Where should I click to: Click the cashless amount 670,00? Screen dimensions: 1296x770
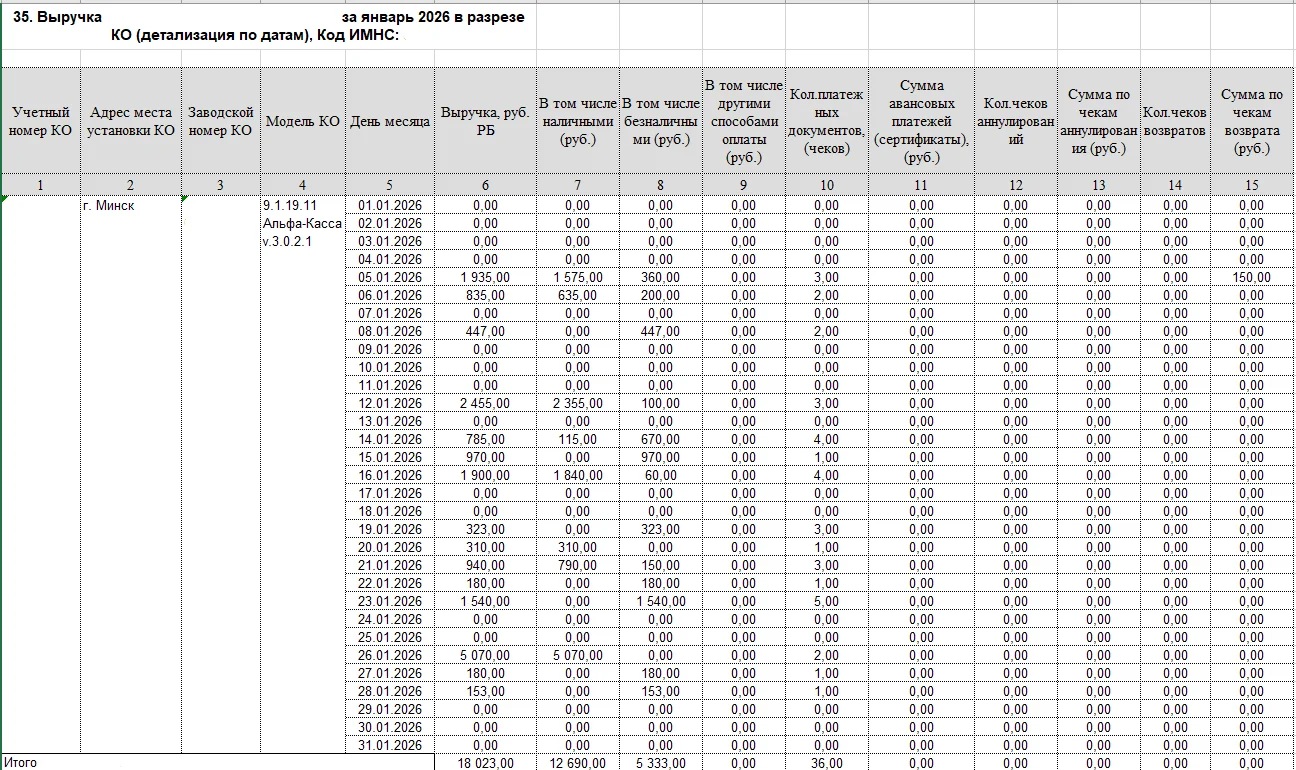pyautogui.click(x=661, y=439)
